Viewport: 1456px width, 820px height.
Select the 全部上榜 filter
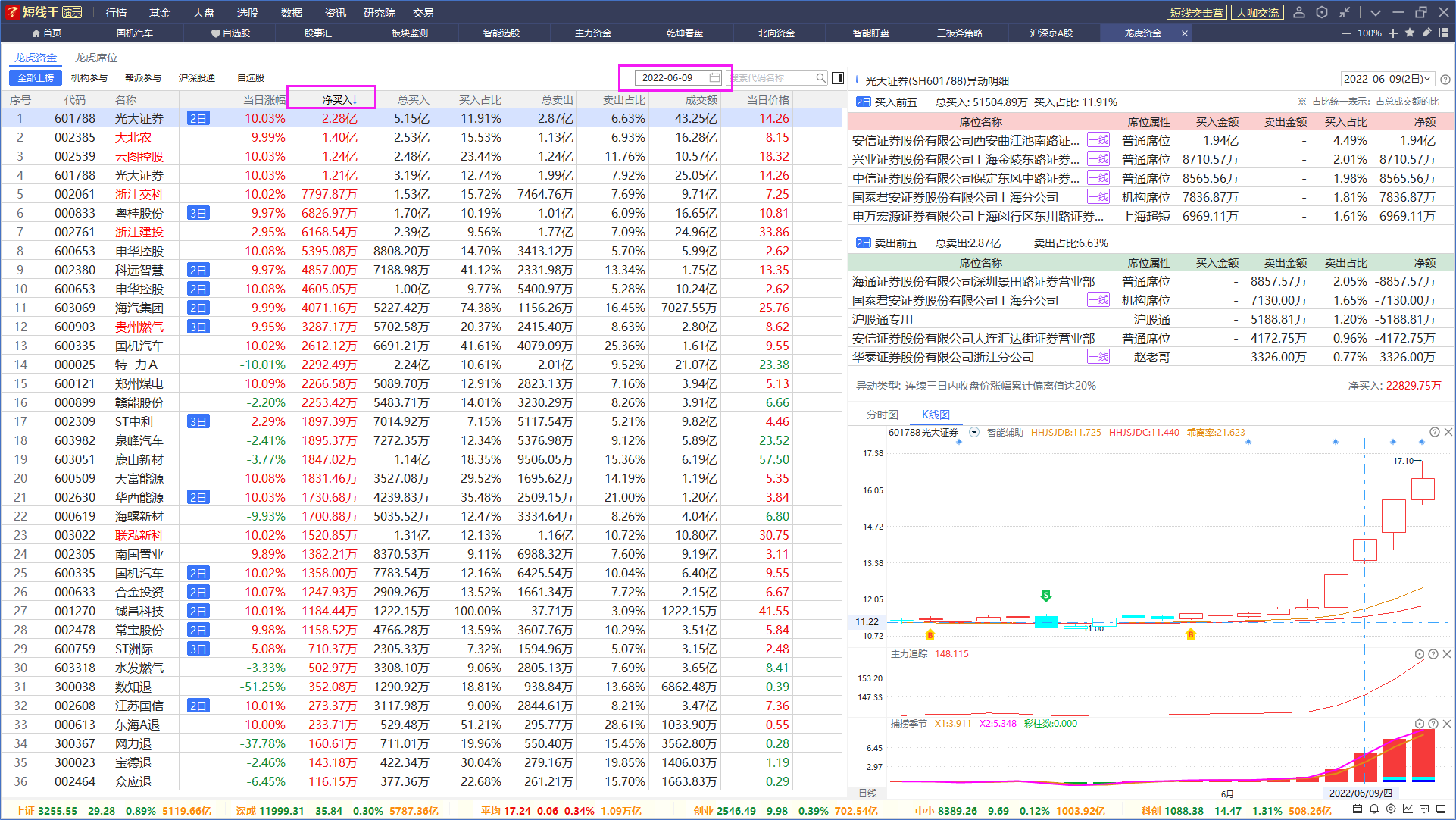point(36,78)
